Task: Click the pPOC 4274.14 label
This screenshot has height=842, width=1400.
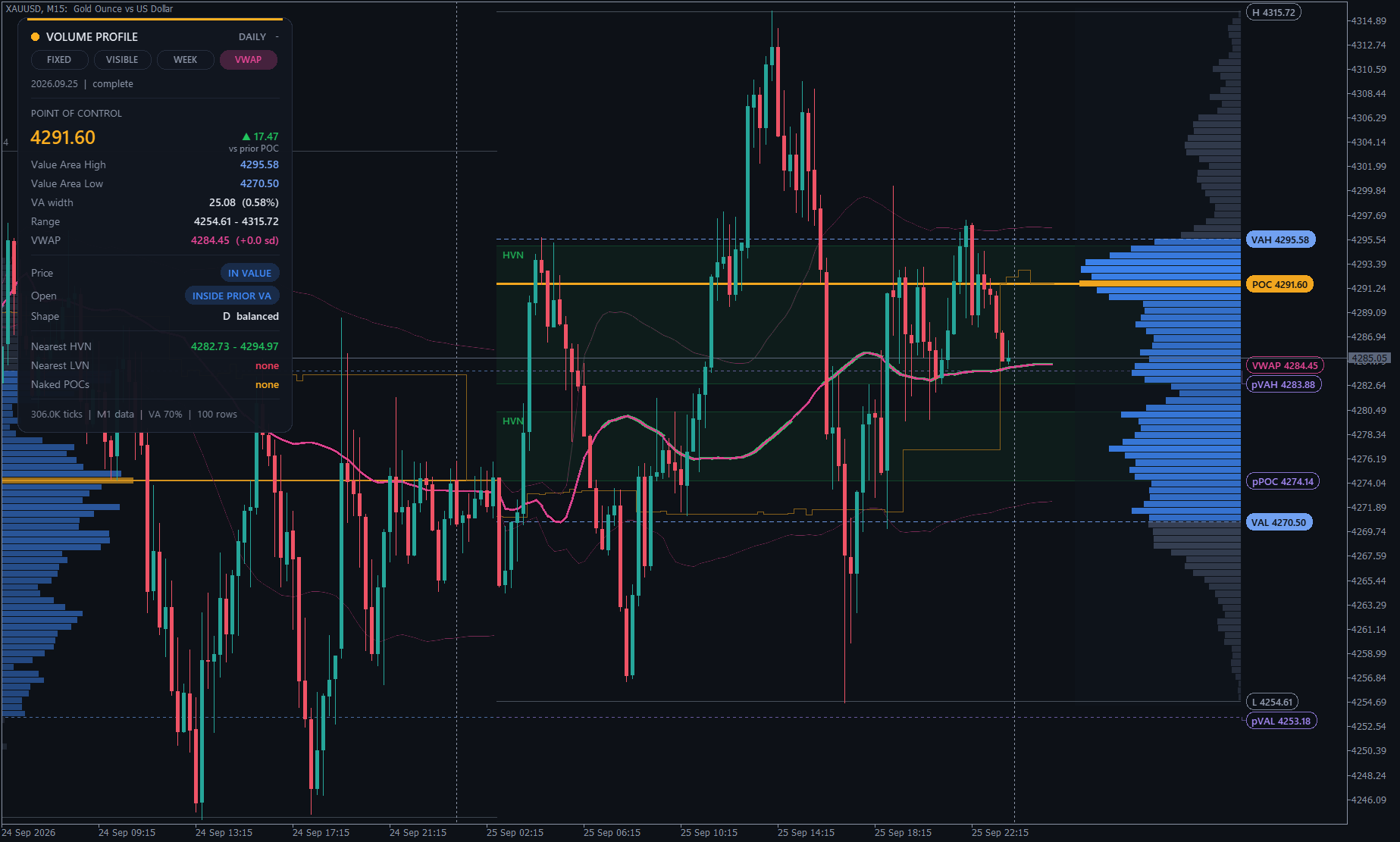Action: 1283,481
